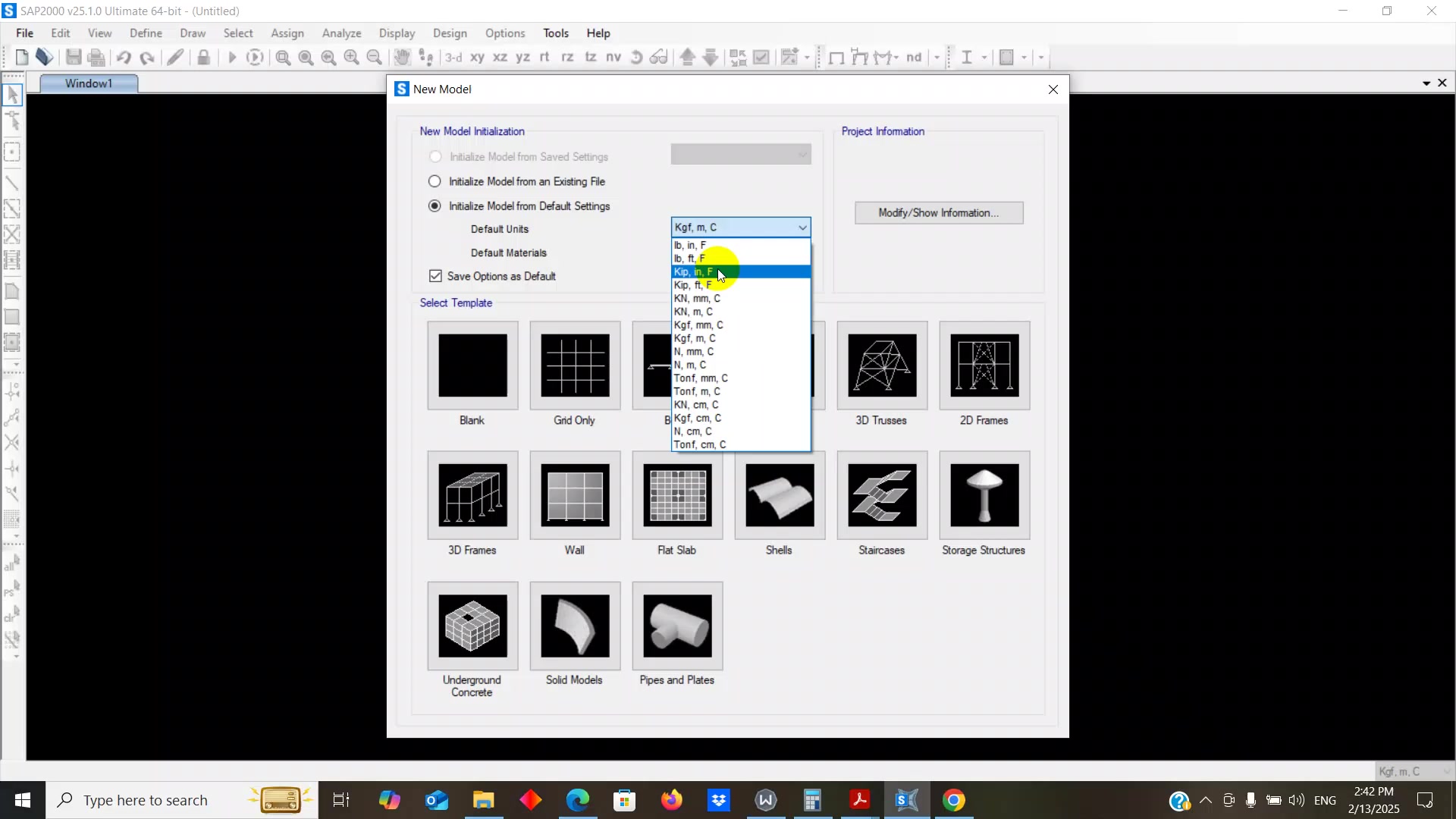Choose the Staircases template

(x=882, y=495)
